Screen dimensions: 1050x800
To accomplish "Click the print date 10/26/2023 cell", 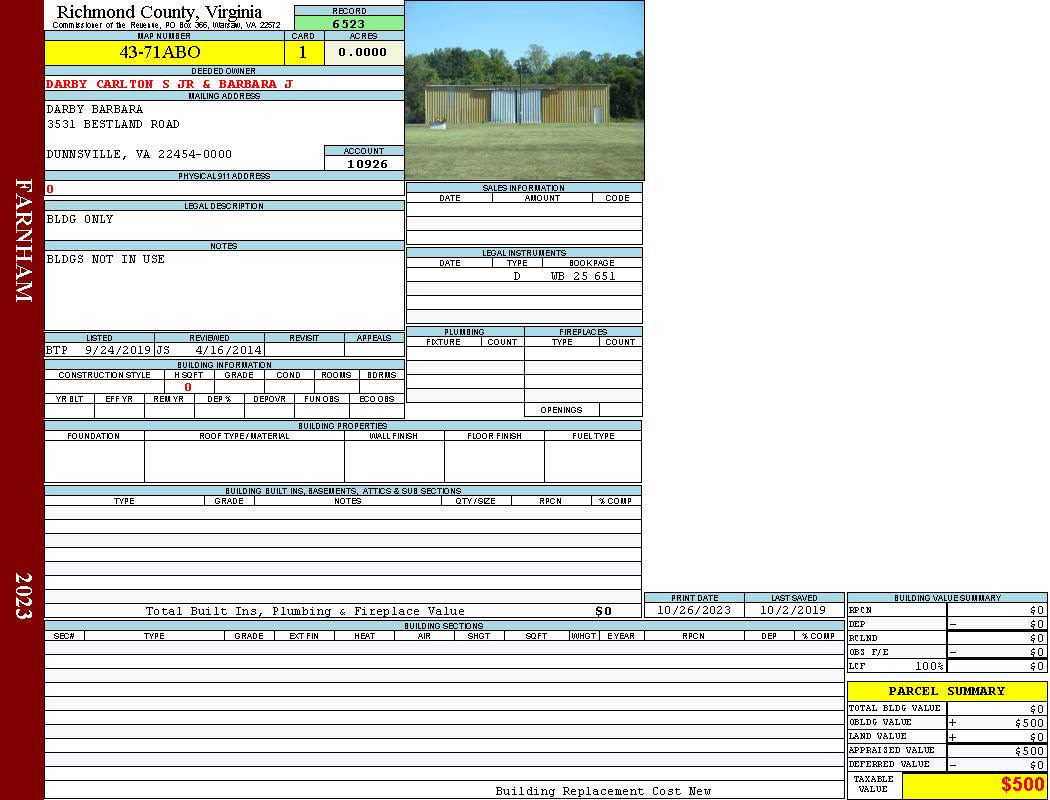I will 693,610.
